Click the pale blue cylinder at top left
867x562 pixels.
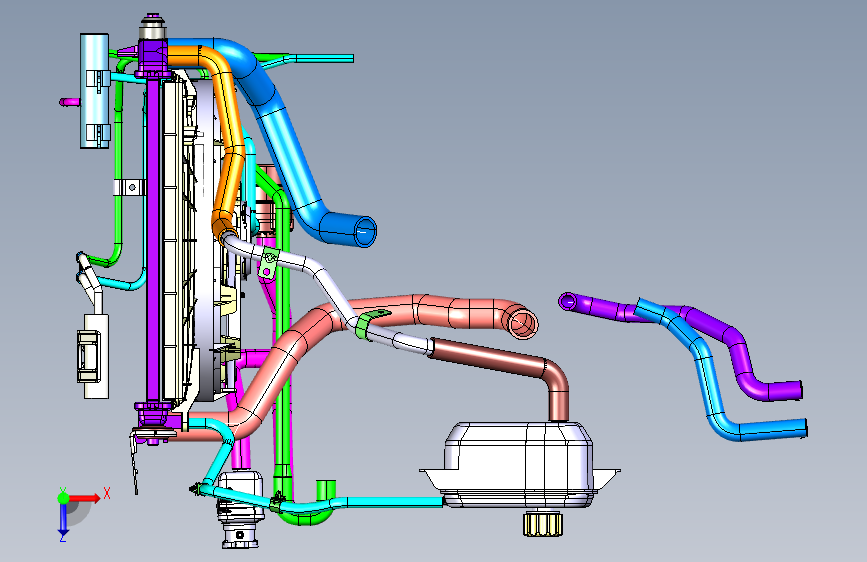pyautogui.click(x=95, y=91)
